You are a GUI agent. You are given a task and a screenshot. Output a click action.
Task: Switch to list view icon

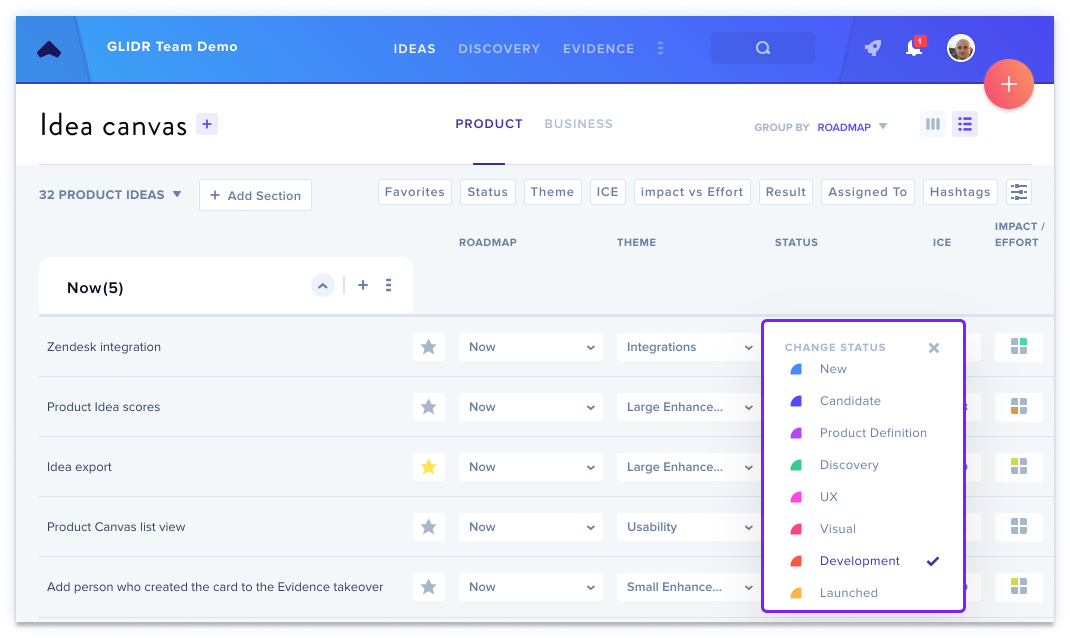965,124
